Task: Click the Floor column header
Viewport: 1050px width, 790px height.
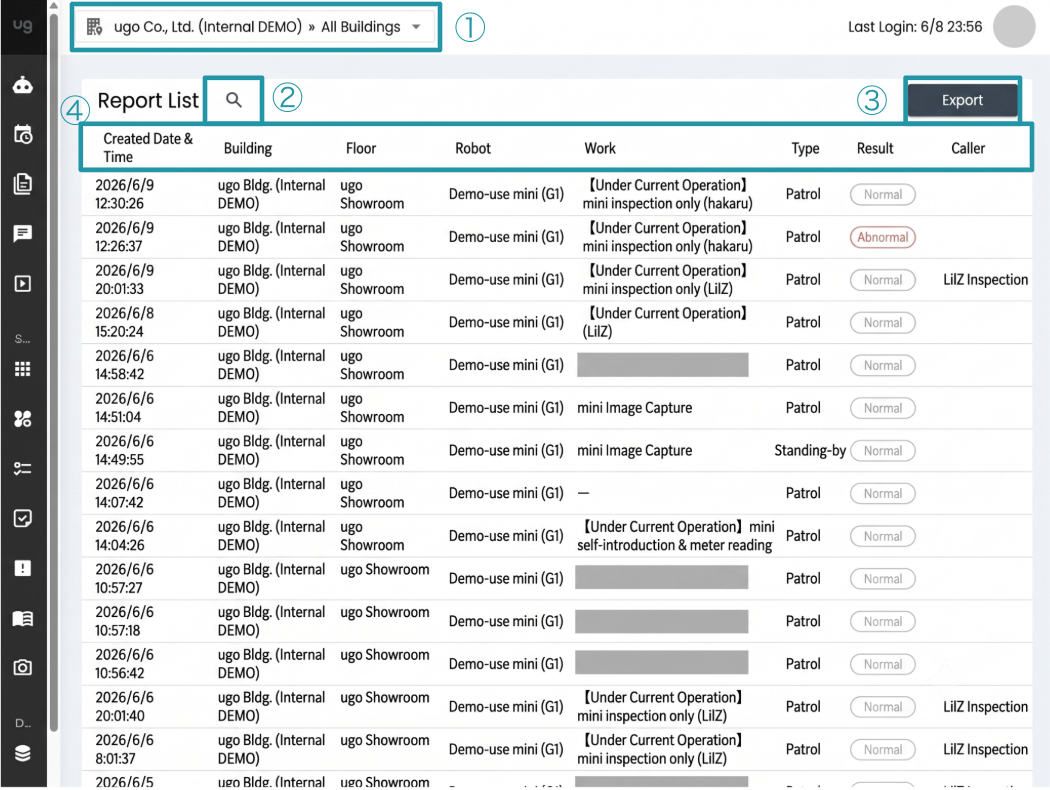Action: (361, 148)
